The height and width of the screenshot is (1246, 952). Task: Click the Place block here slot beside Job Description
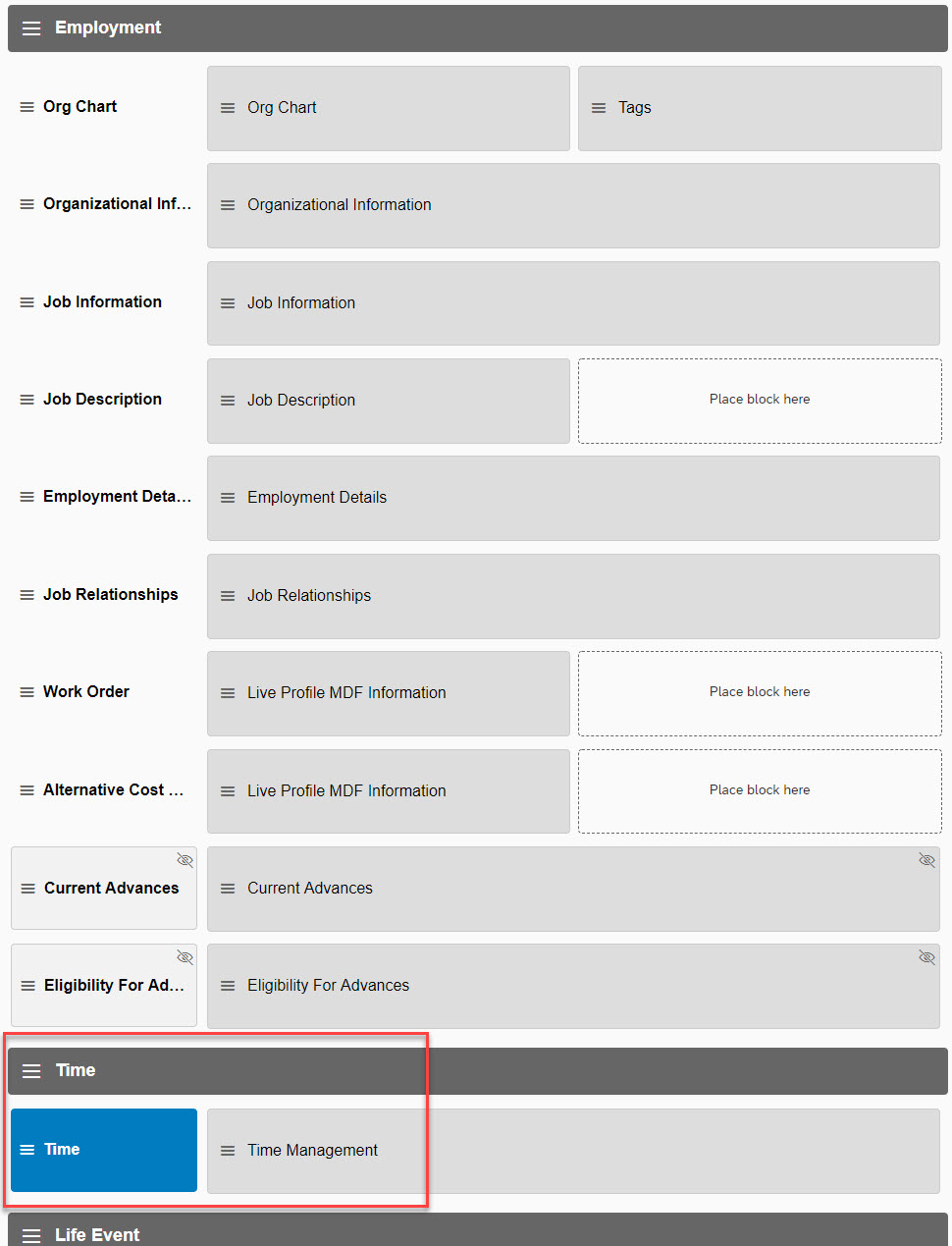coord(760,401)
